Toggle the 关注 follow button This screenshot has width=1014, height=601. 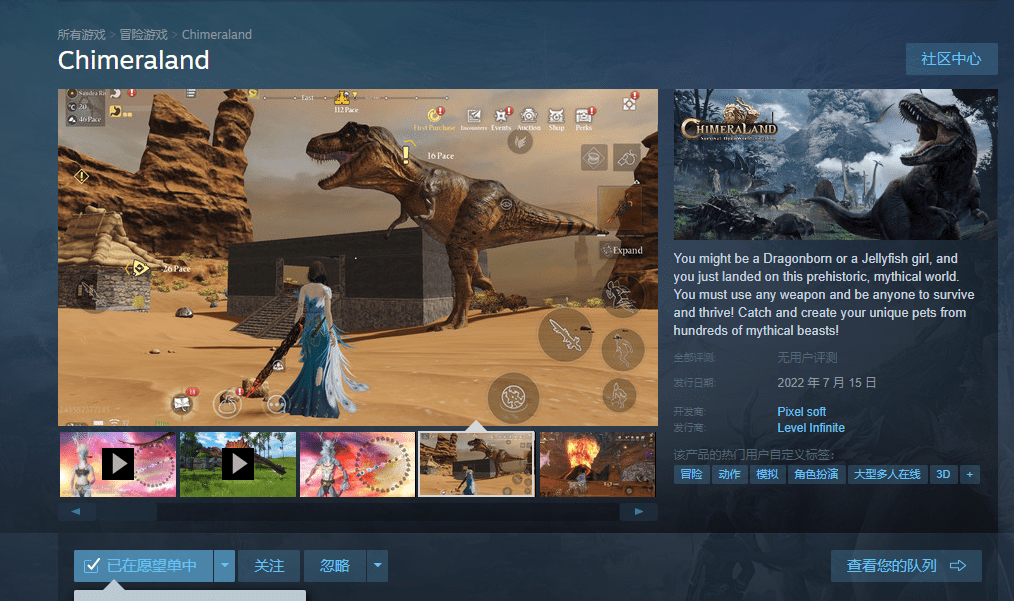point(269,566)
